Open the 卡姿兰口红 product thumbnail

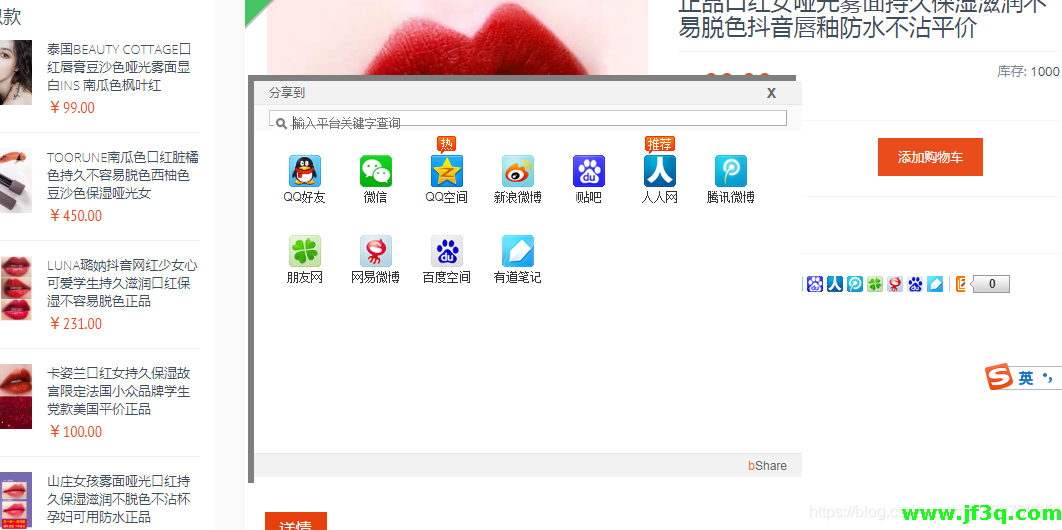(16, 396)
